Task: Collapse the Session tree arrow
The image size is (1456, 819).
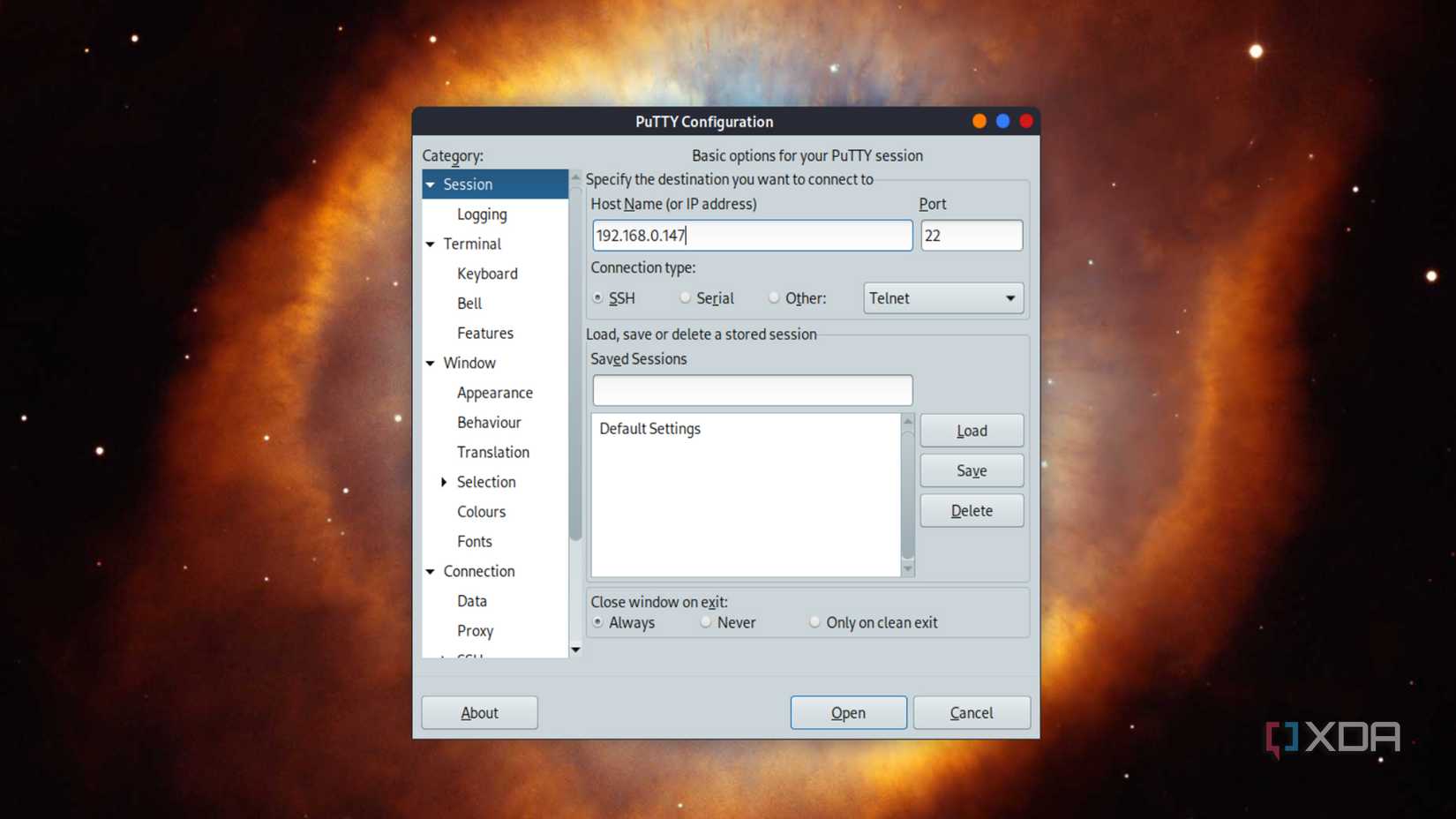Action: tap(431, 184)
